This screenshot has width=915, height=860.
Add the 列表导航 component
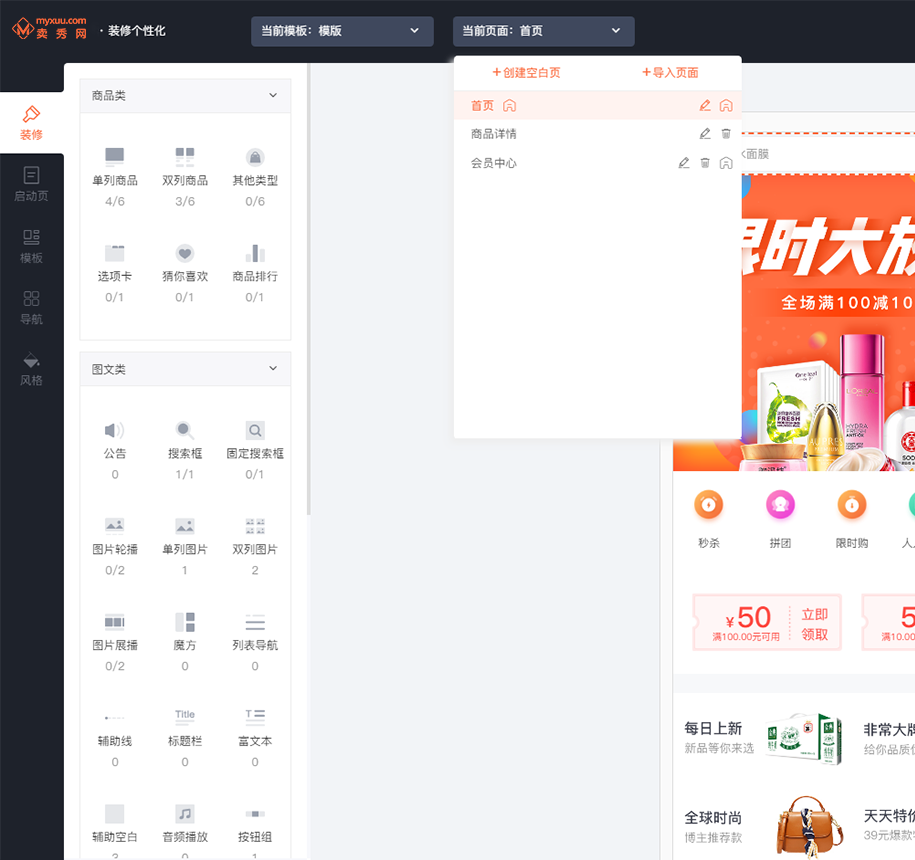pyautogui.click(x=255, y=642)
